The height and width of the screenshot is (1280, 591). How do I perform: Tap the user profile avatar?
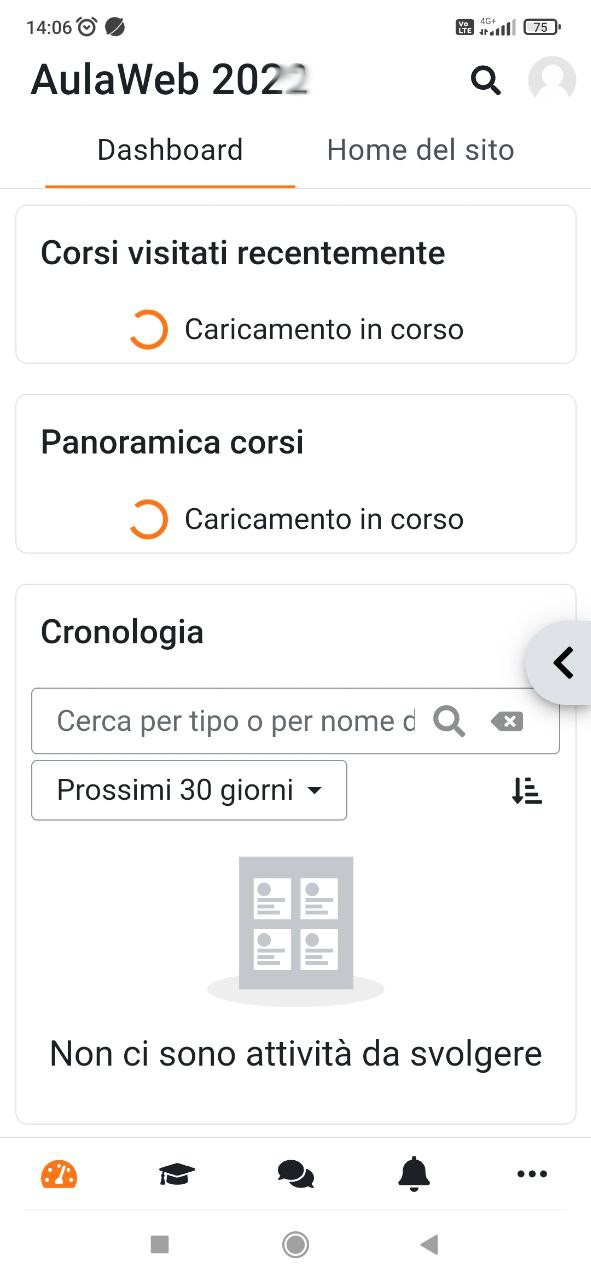pyautogui.click(x=551, y=80)
